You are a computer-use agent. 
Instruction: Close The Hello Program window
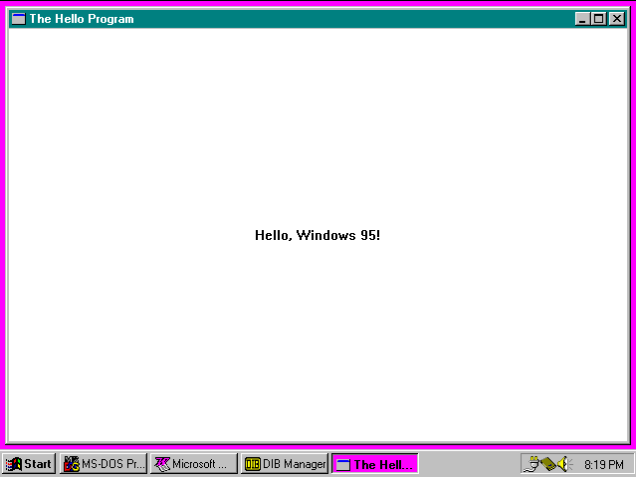(x=617, y=19)
